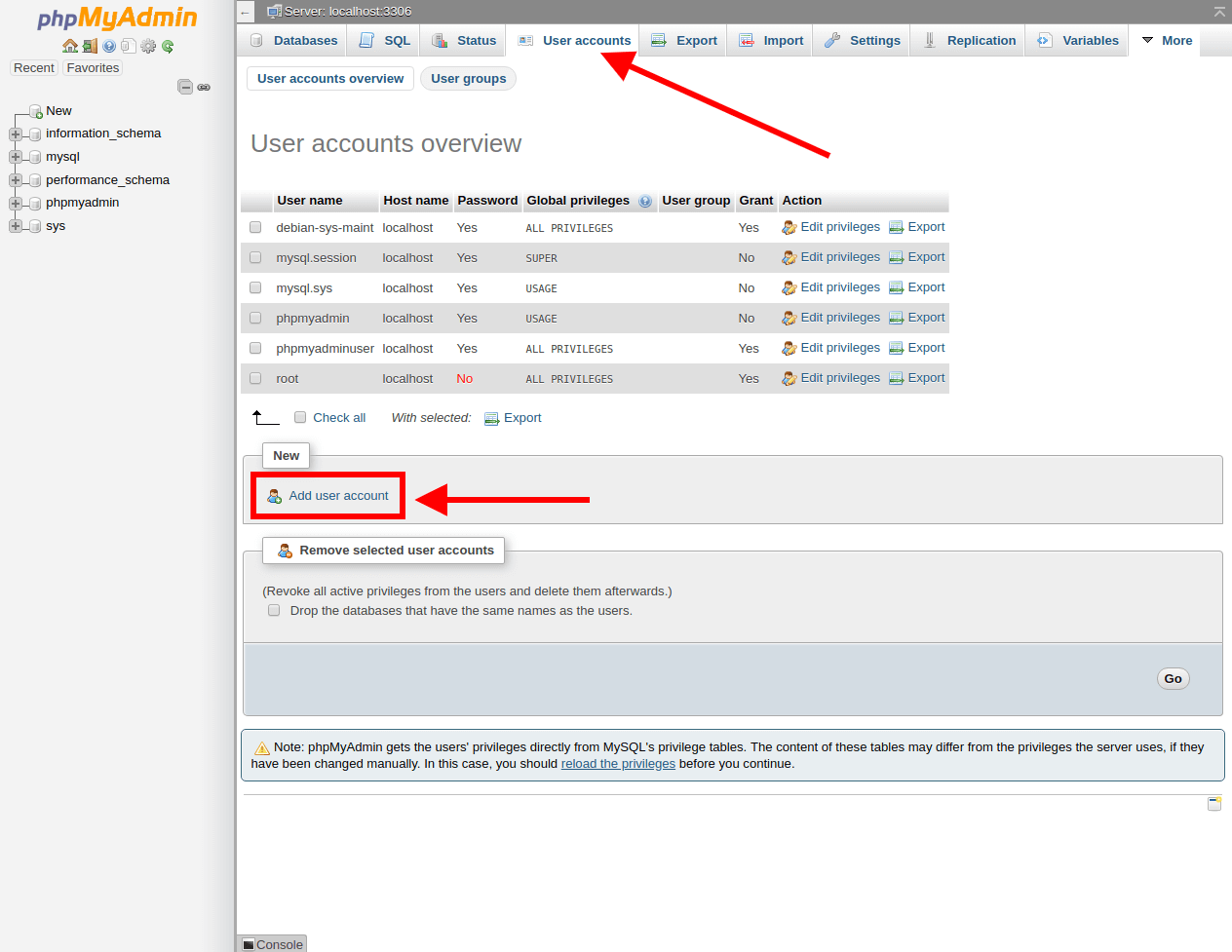This screenshot has width=1232, height=952.
Task: Open the Replication tab
Action: click(x=969, y=40)
